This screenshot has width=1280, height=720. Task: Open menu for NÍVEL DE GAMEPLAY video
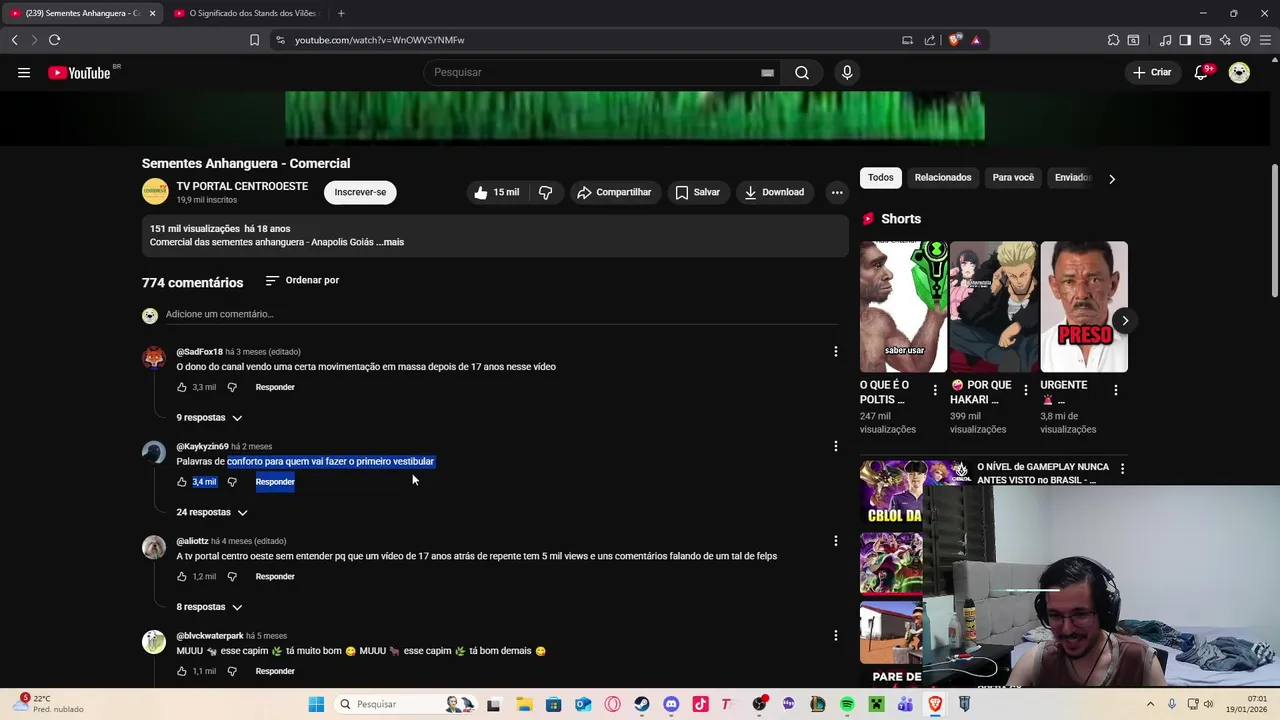[1122, 468]
